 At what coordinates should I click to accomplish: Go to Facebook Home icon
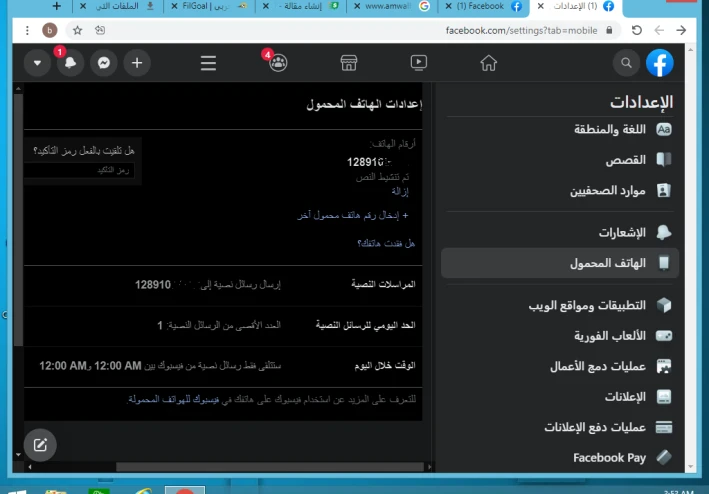coord(488,63)
